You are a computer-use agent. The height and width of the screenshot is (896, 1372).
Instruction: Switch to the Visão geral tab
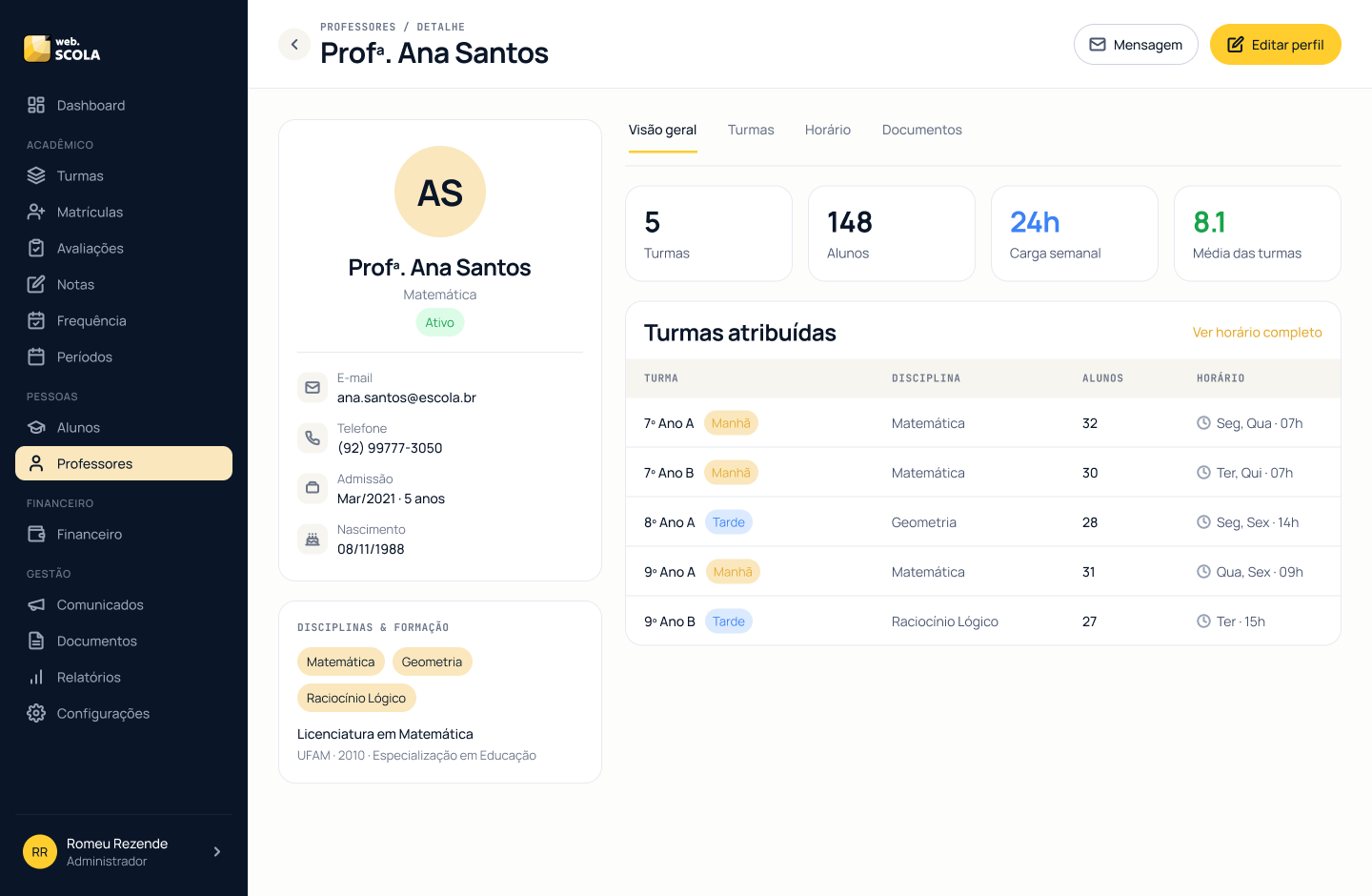point(662,130)
